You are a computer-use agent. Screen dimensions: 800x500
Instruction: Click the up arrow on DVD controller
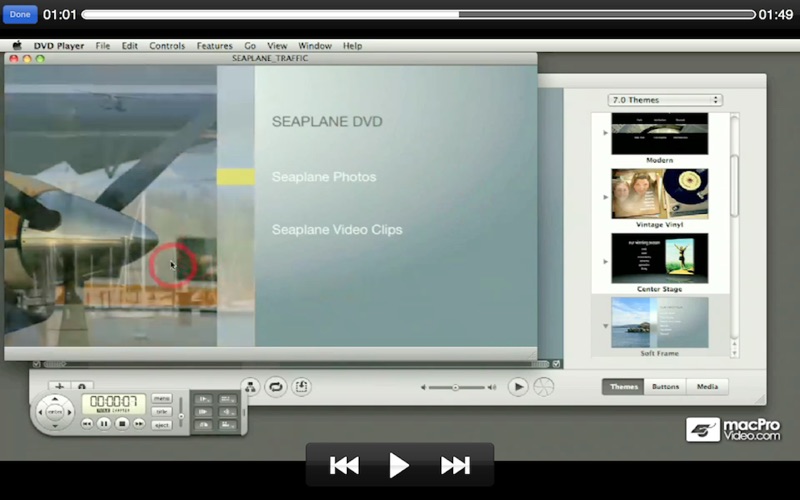click(55, 399)
